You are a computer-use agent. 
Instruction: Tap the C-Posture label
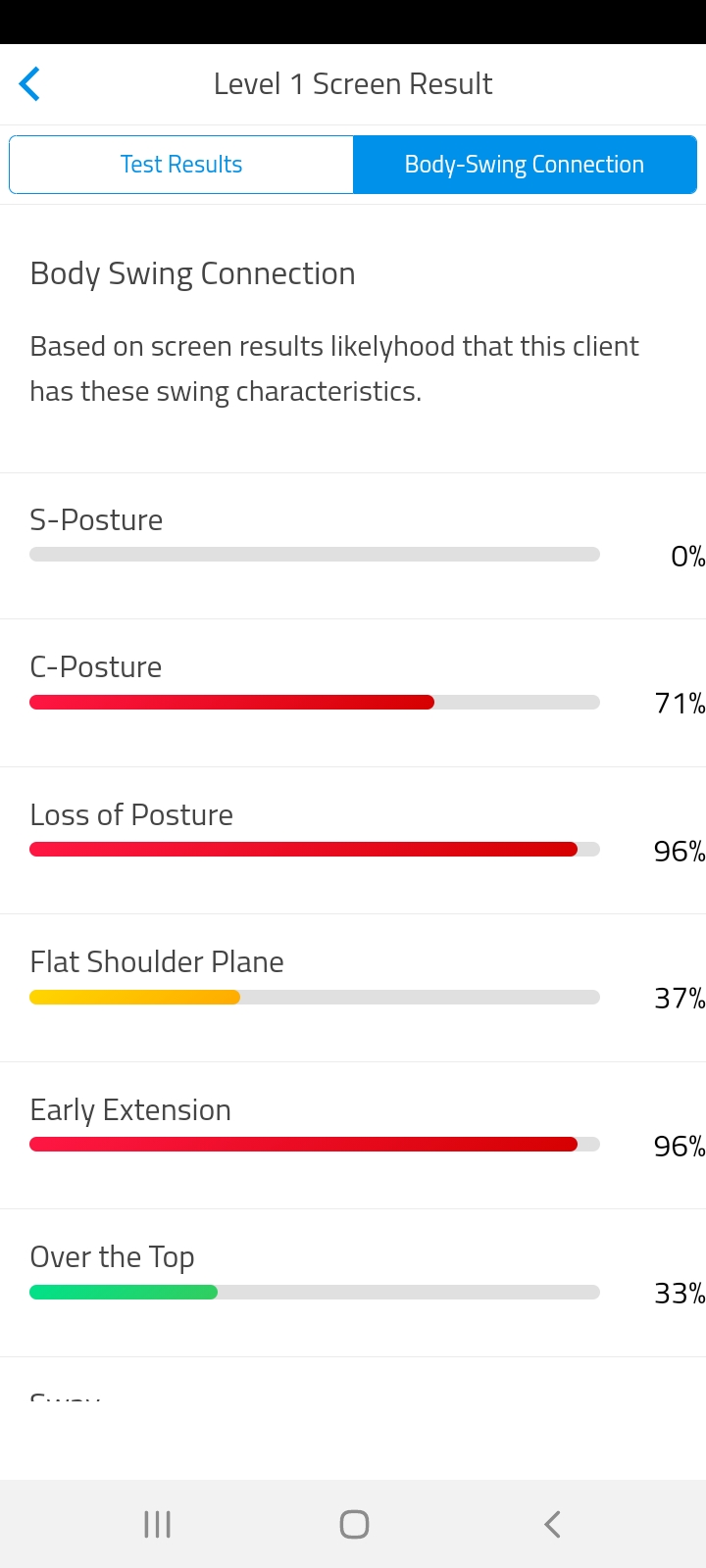tap(96, 667)
